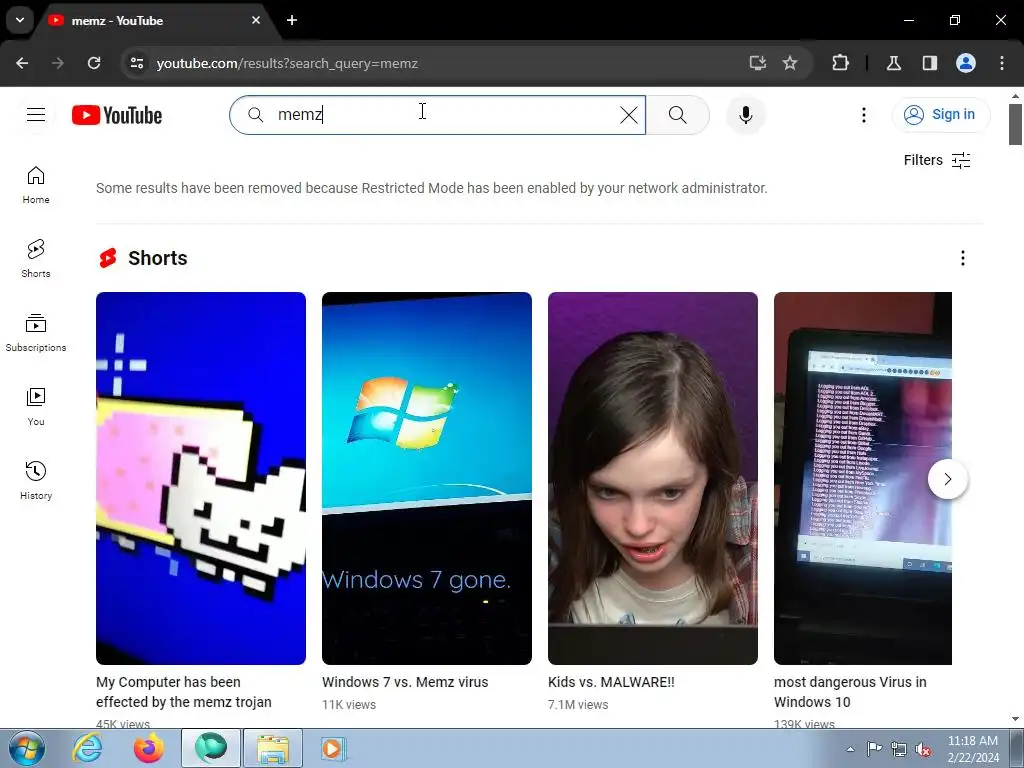Open the Extensions puzzle icon

click(840, 63)
